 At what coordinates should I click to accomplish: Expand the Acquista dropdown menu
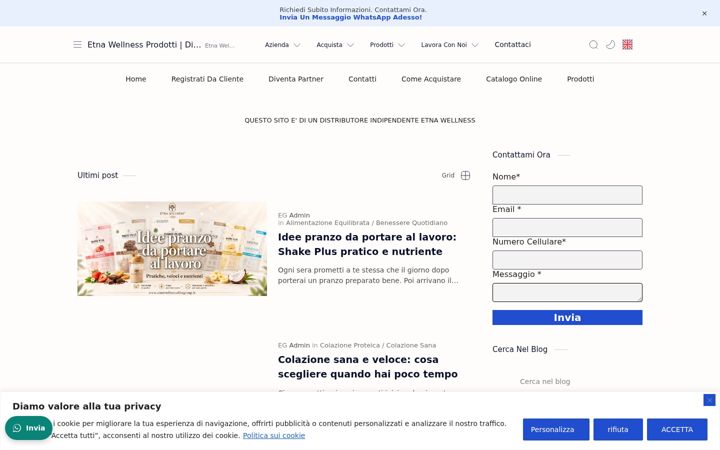tap(335, 45)
